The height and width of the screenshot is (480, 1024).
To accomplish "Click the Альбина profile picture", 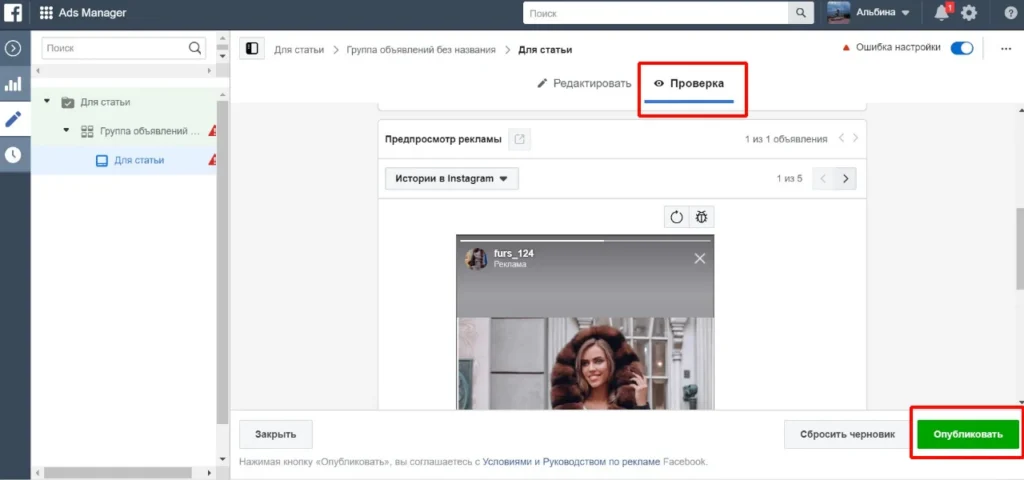I will 839,12.
